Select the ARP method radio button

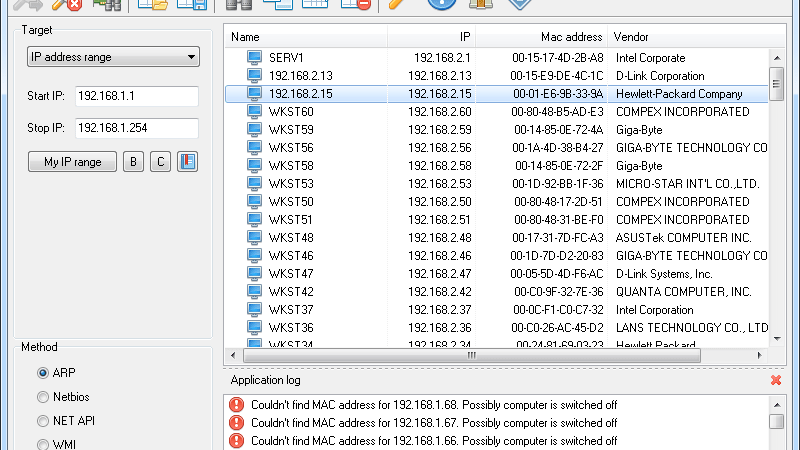43,373
